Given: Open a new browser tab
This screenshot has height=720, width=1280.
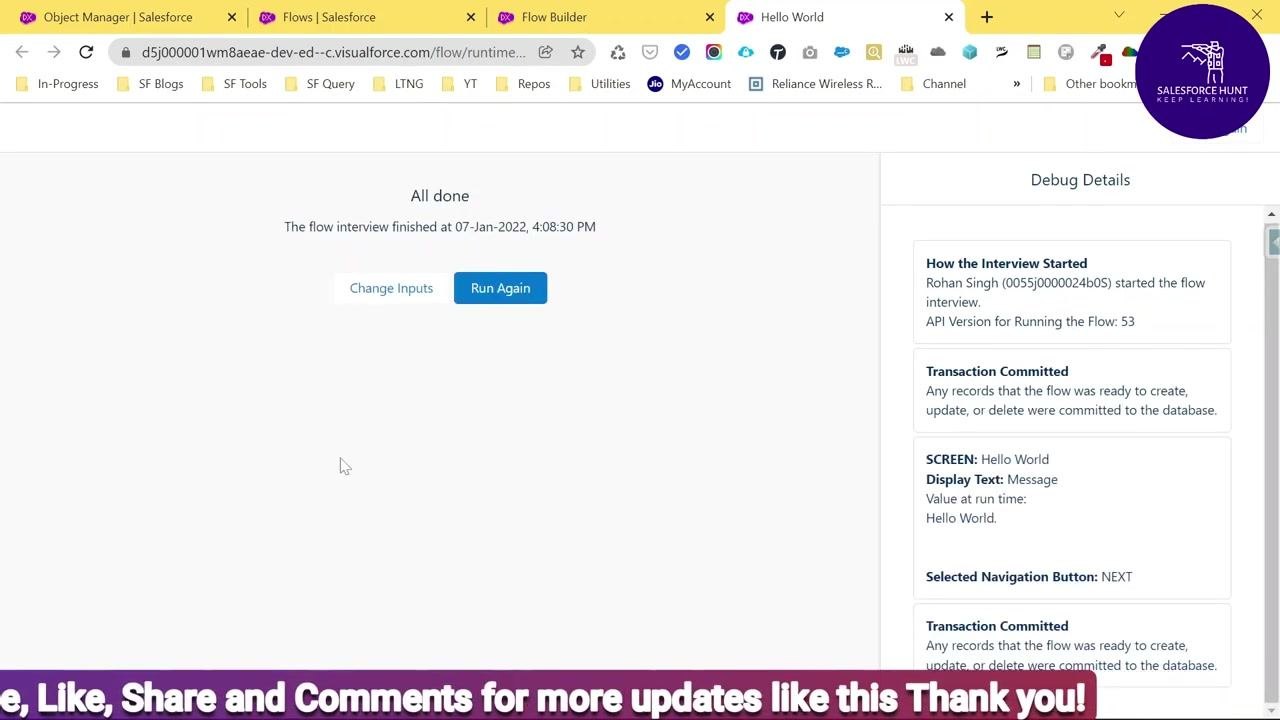Looking at the screenshot, I should [987, 17].
